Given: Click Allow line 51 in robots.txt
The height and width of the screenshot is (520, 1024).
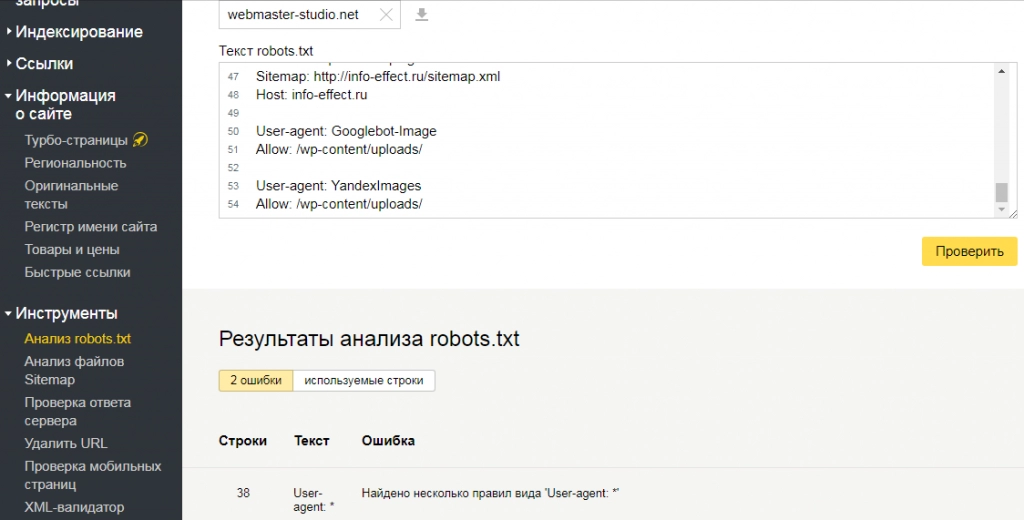Looking at the screenshot, I should 339,149.
